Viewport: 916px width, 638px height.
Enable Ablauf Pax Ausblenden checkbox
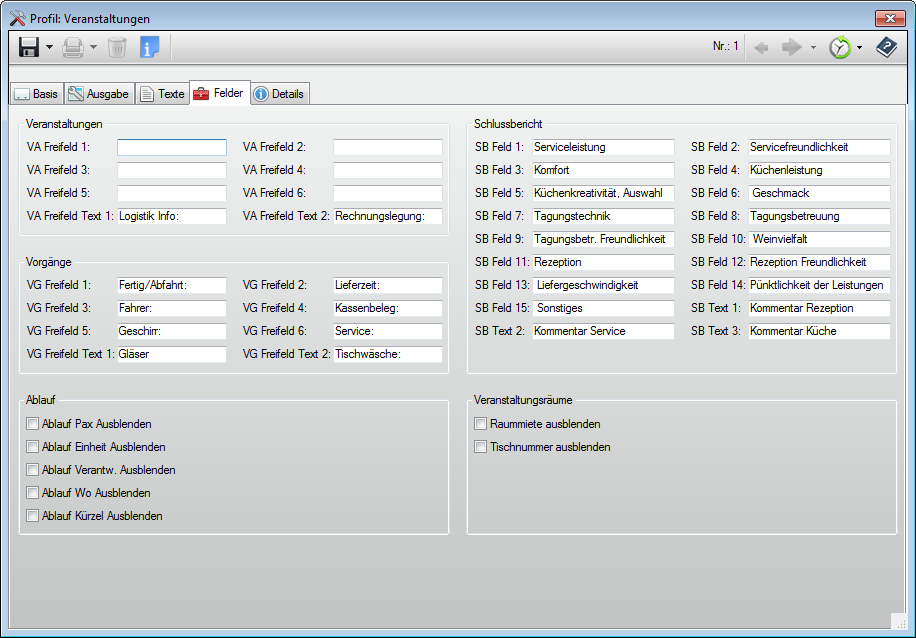[33, 424]
